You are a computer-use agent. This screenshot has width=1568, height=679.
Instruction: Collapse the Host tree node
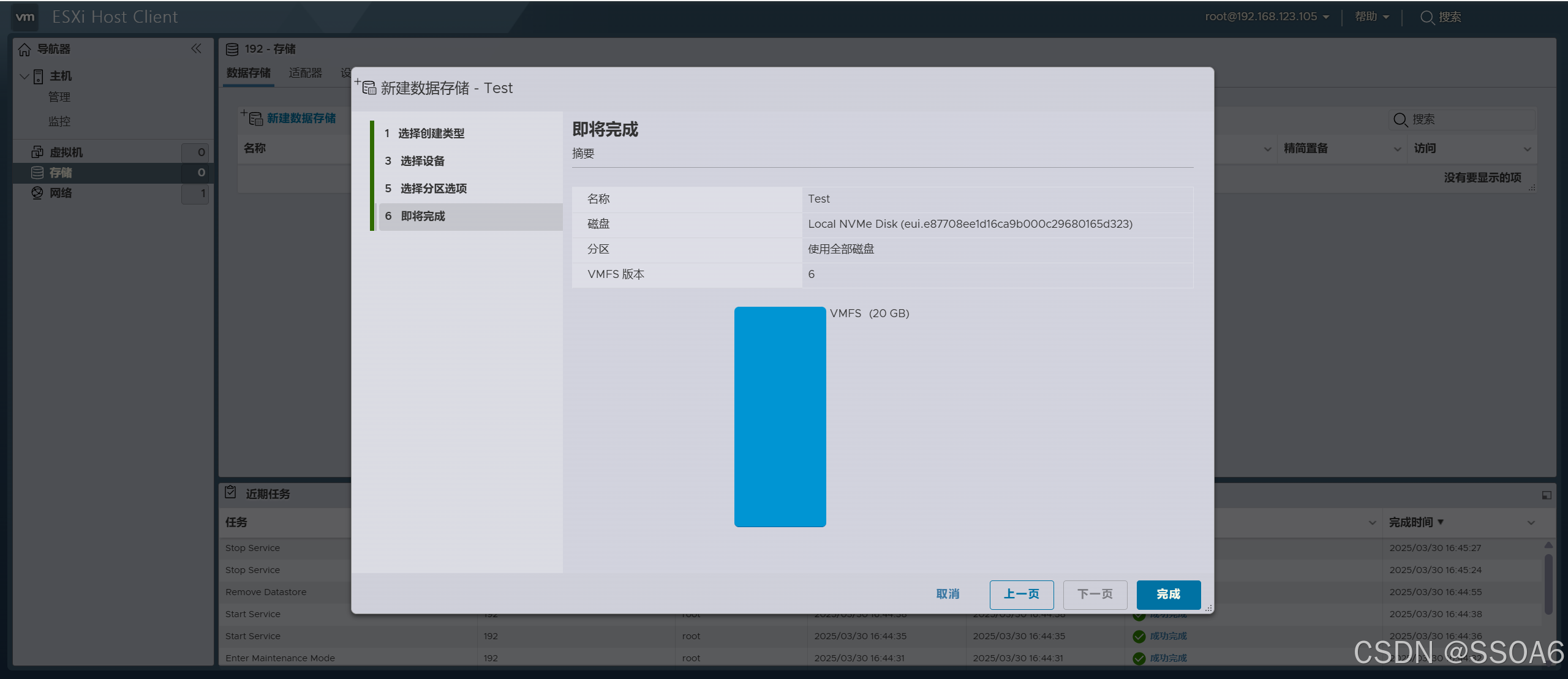(24, 77)
